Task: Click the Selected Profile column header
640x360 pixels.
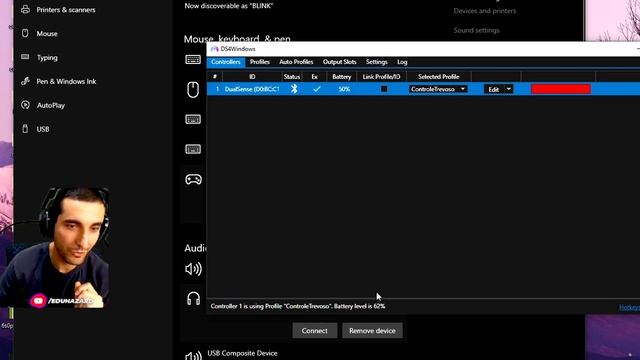Action: 438,77
